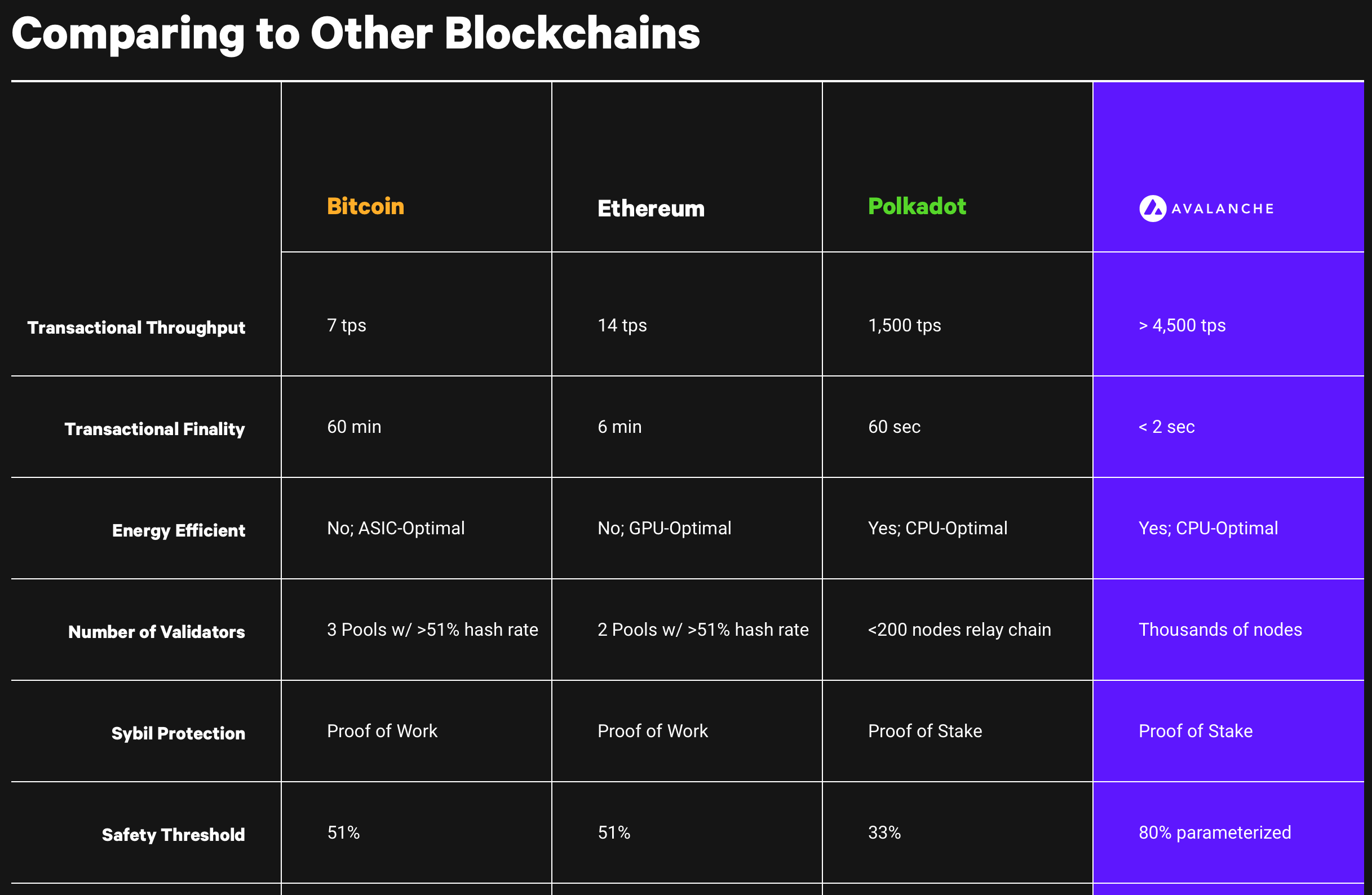Click the "3 Pools w/ >51% hash rate" cell
Image resolution: width=1372 pixels, height=895 pixels.
(x=432, y=630)
